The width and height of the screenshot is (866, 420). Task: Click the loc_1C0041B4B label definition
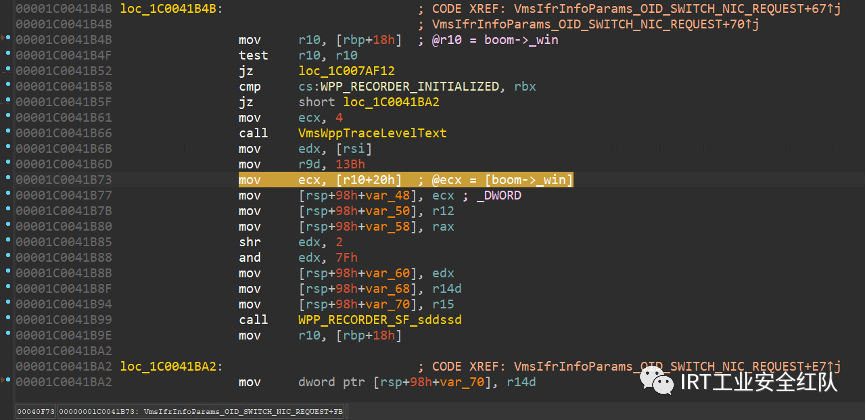pyautogui.click(x=172, y=9)
